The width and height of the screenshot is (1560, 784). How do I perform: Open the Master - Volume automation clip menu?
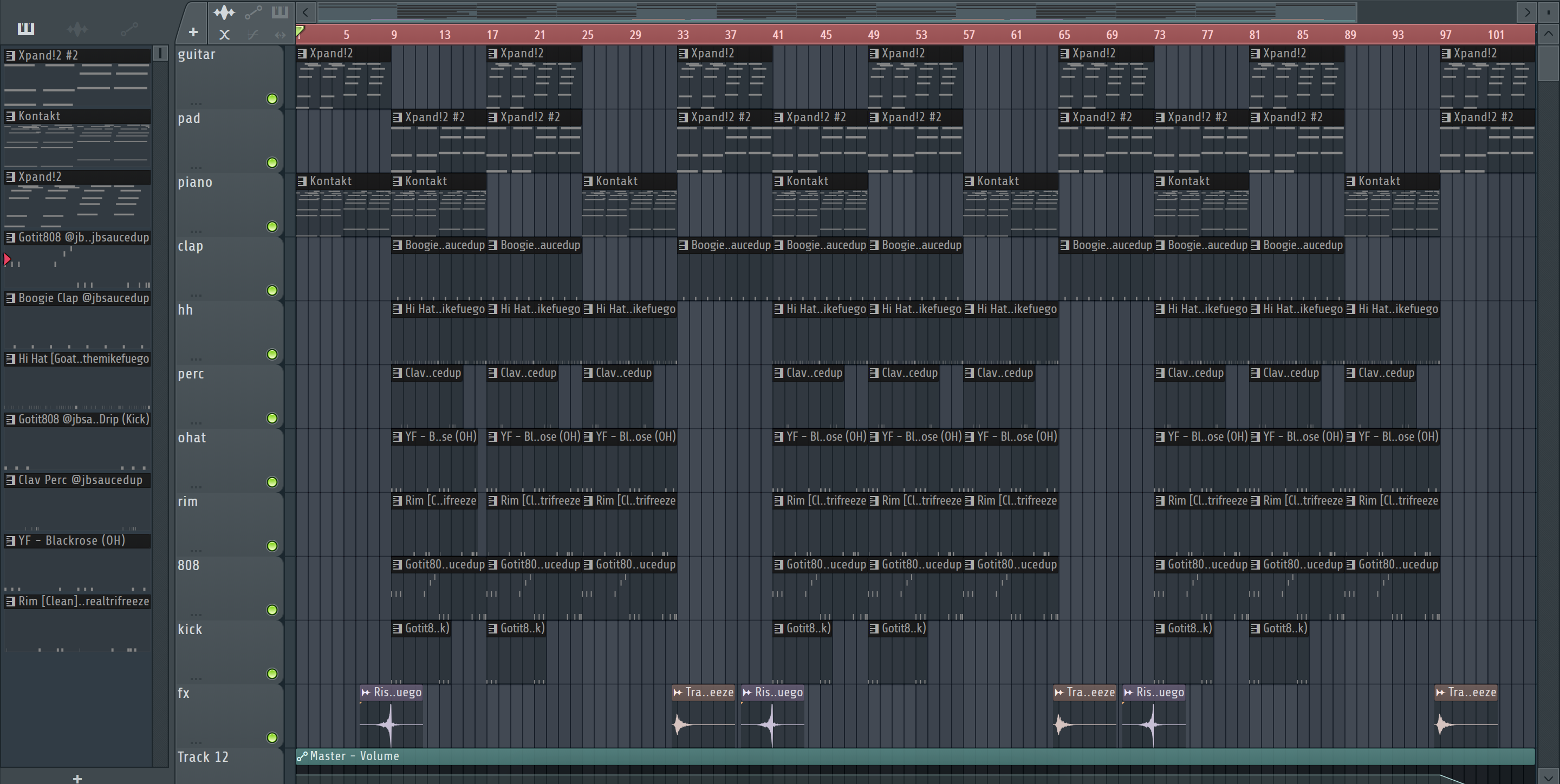point(302,756)
